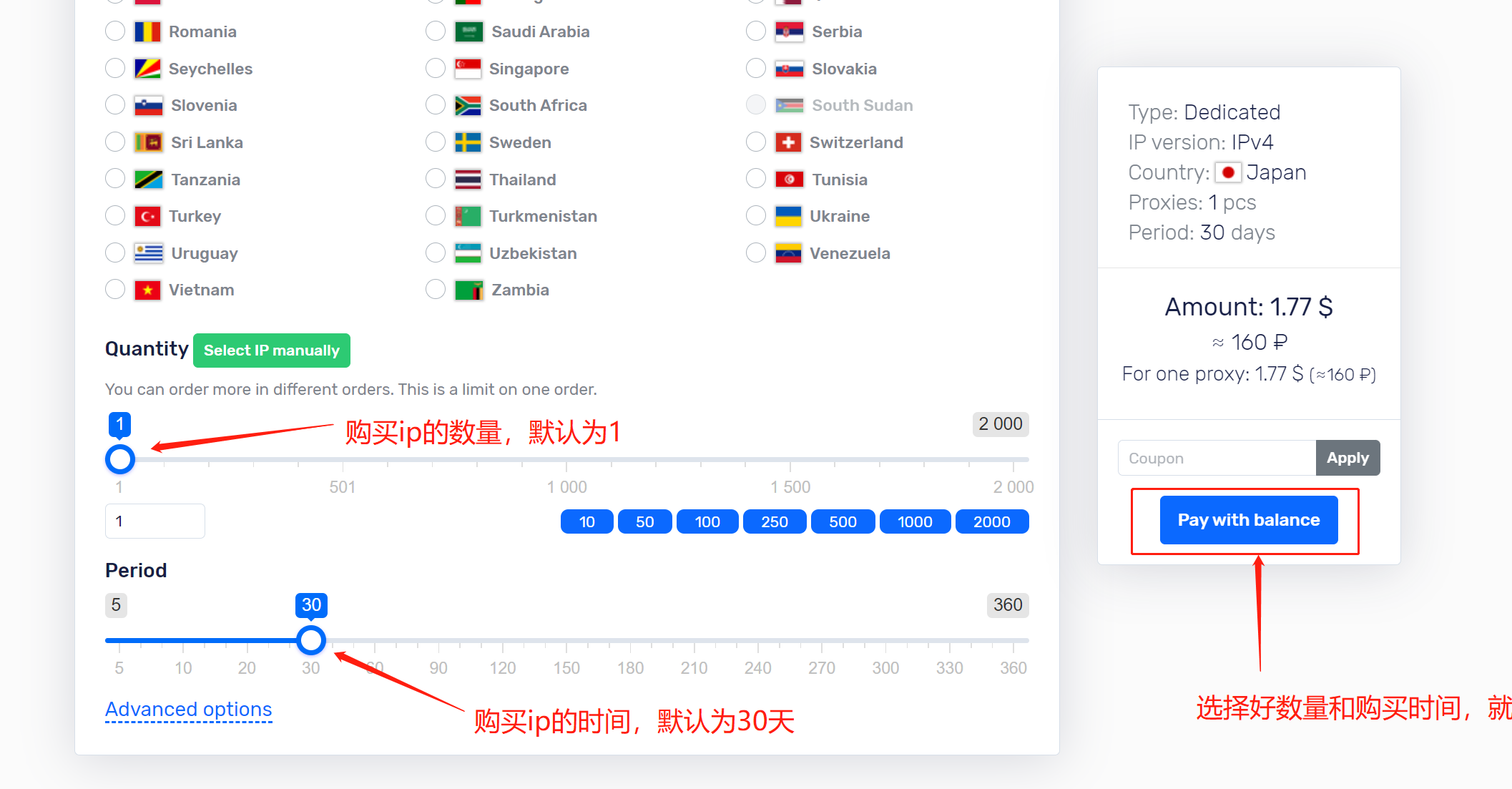Image resolution: width=1512 pixels, height=789 pixels.
Task: Click the 360 mark on Period slider
Action: click(x=1013, y=668)
